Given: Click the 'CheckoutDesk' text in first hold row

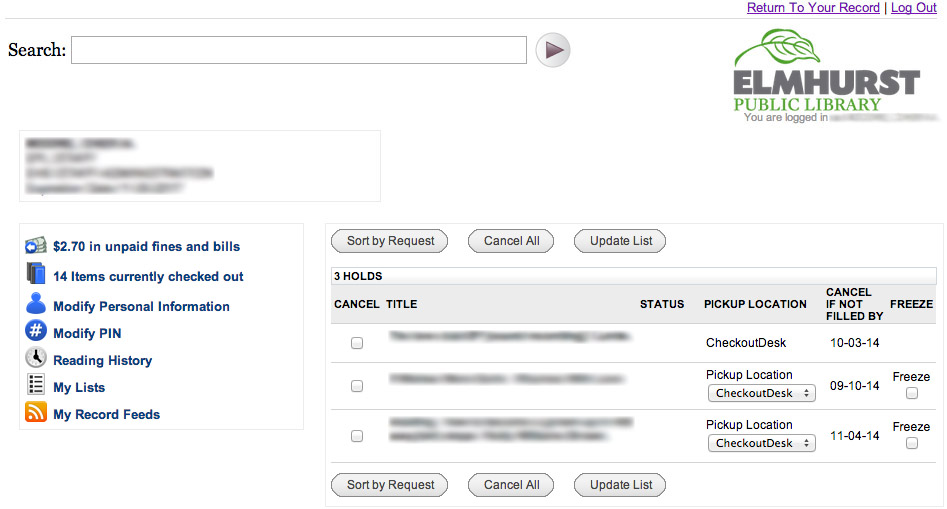Looking at the screenshot, I should coord(746,343).
